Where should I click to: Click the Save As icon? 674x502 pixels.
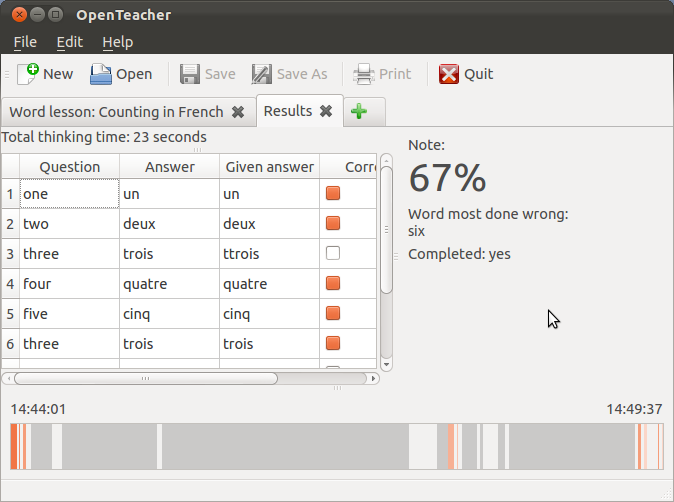tap(262, 73)
